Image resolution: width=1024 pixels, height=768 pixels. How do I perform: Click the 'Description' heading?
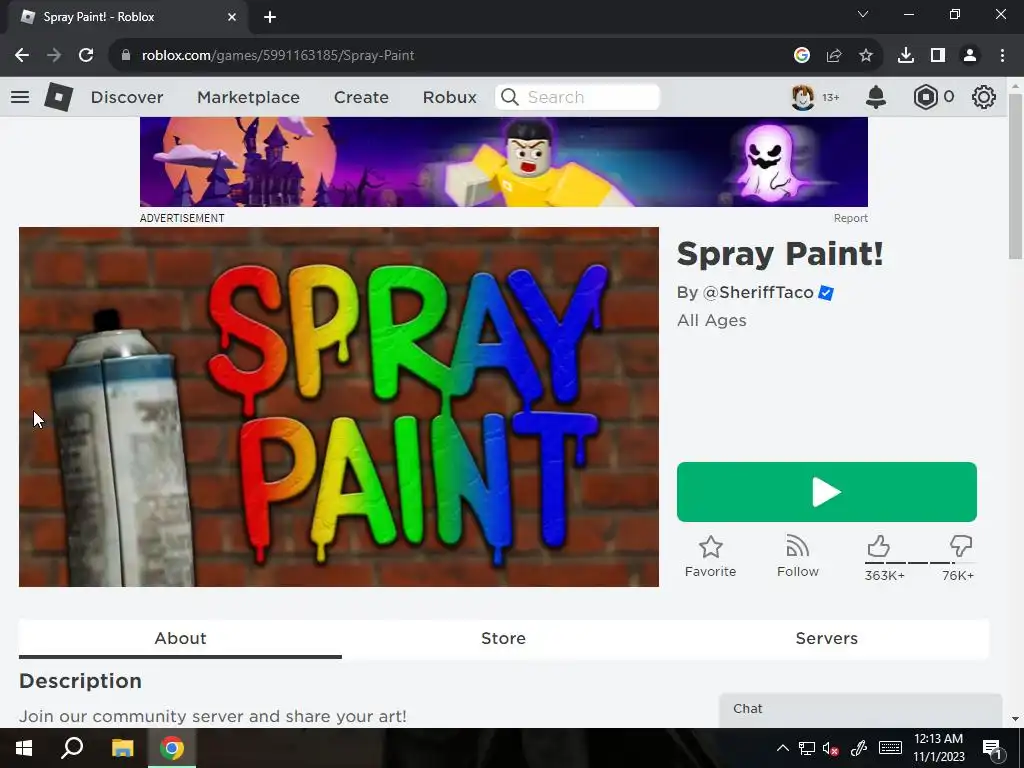coord(80,681)
